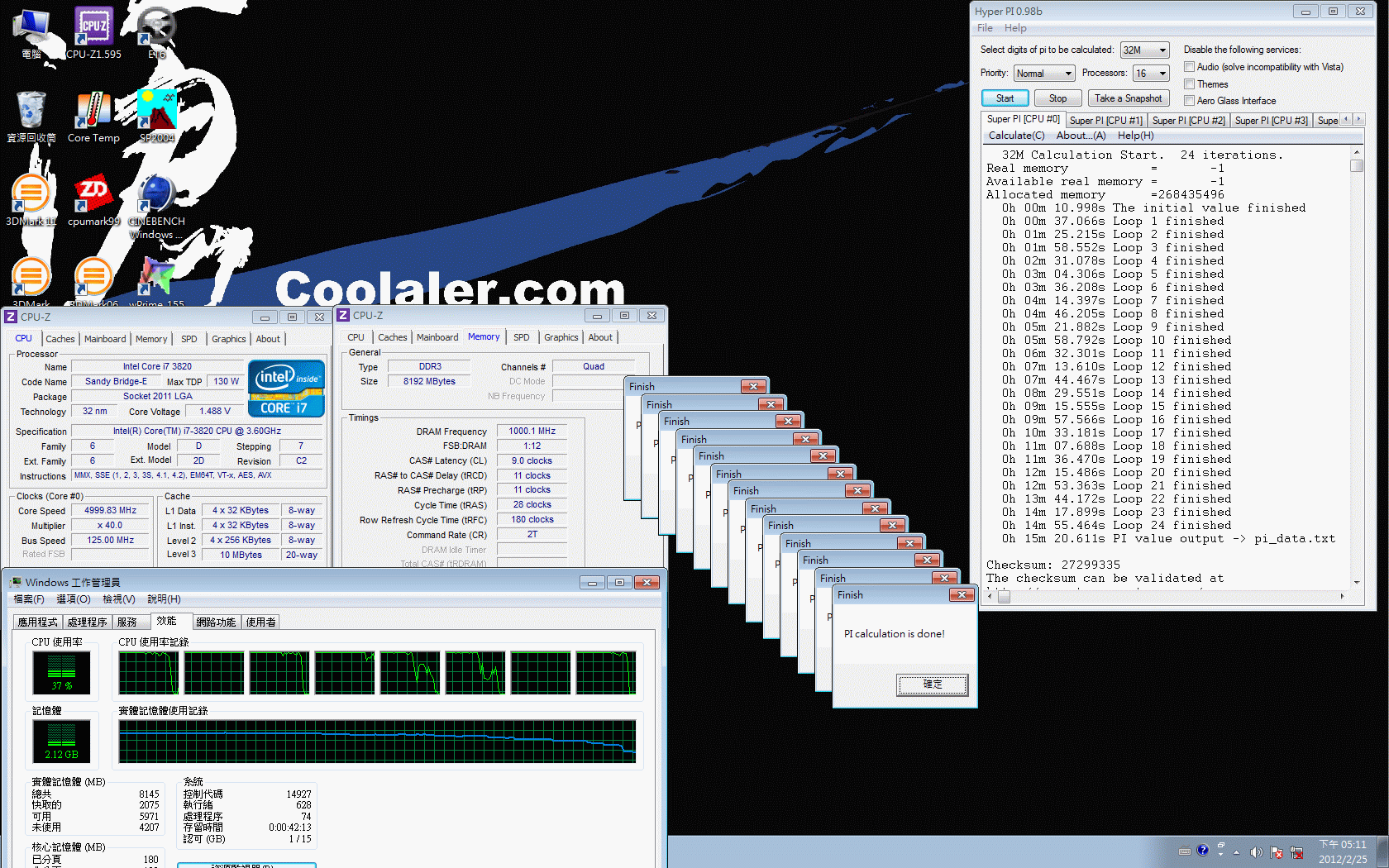Screen dimensions: 1389x868
Task: Open the Help menu in Hyper PI
Action: (x=1015, y=28)
